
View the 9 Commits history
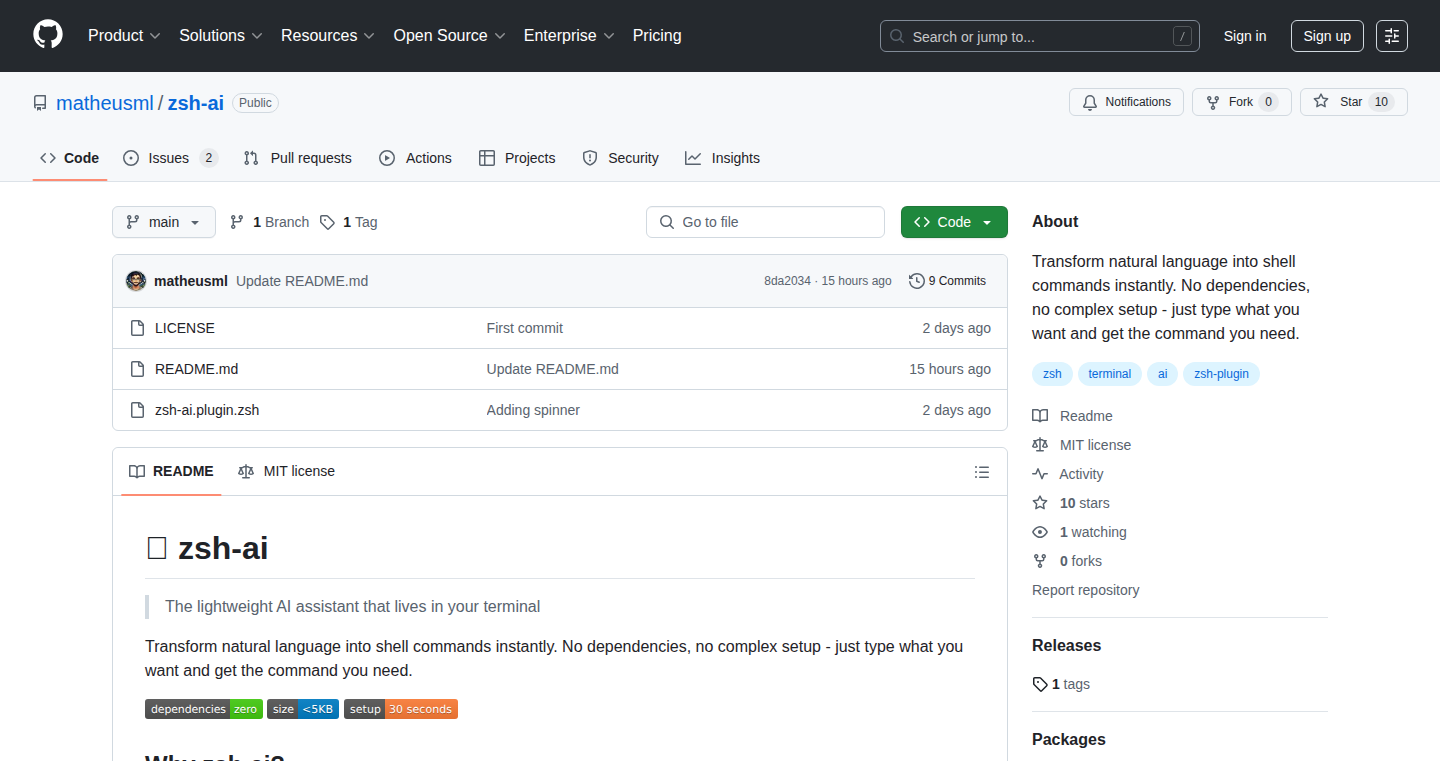tap(948, 281)
